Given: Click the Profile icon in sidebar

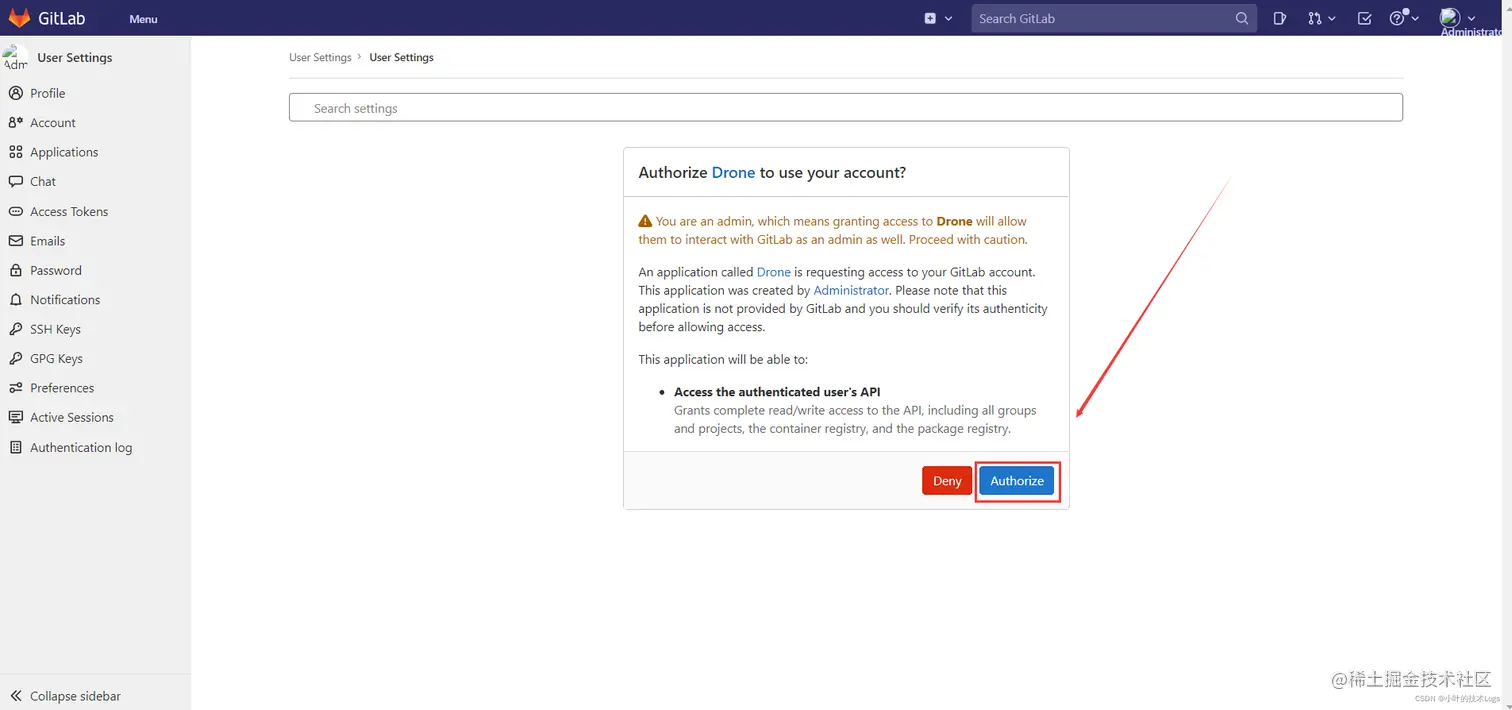Looking at the screenshot, I should coord(15,93).
